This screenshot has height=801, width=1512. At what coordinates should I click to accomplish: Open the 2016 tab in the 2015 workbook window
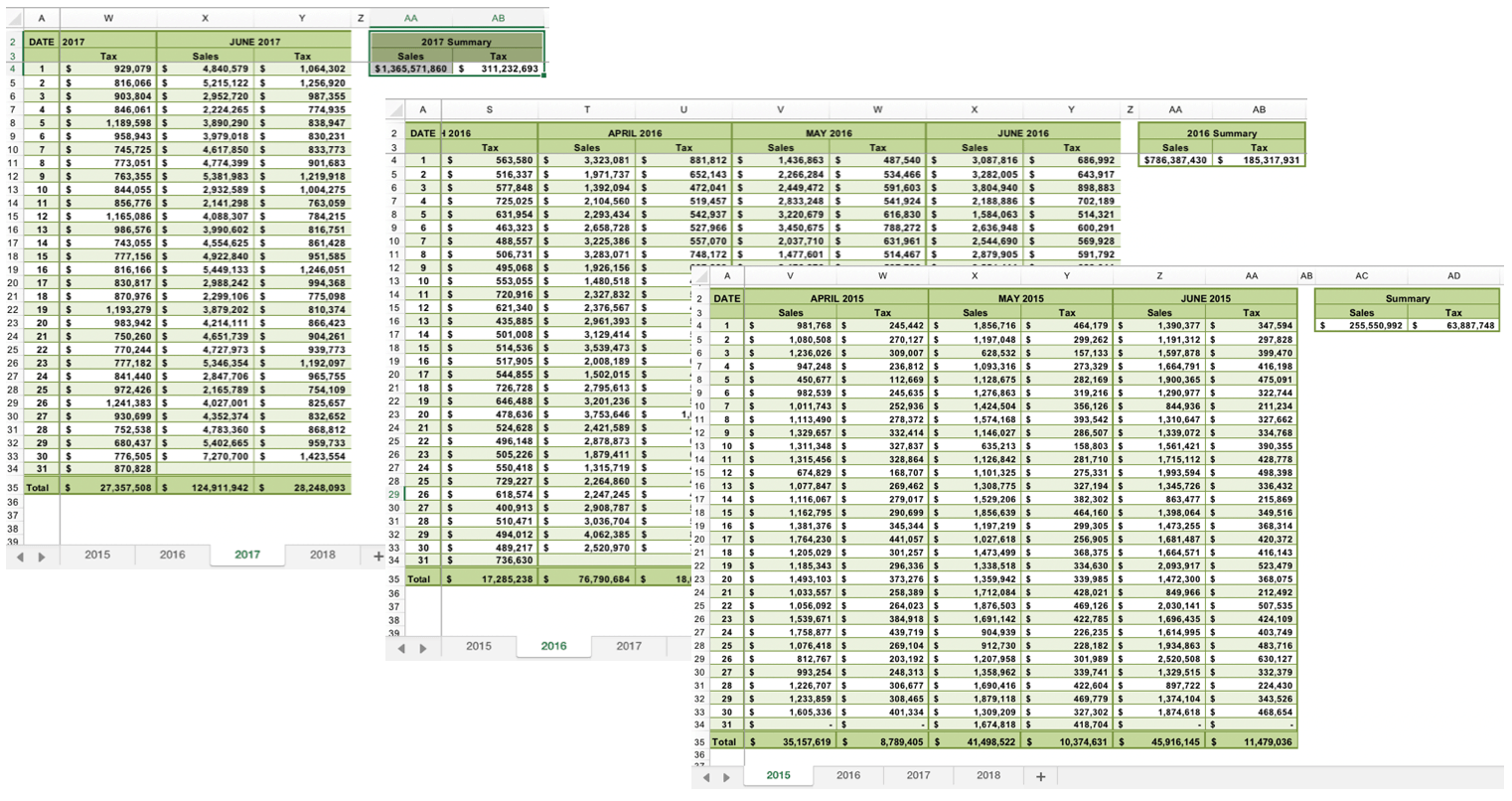pyautogui.click(x=848, y=775)
